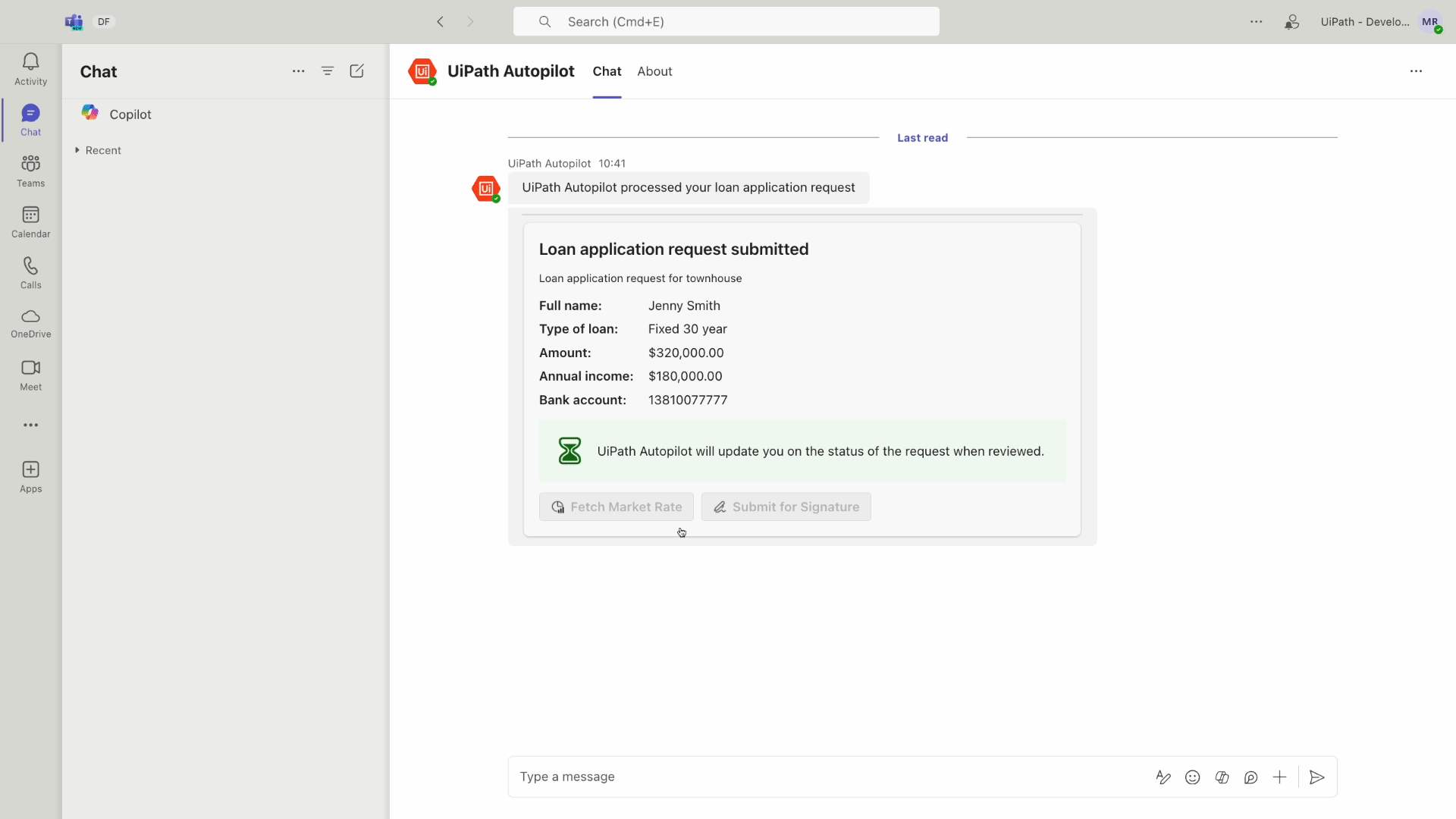The image size is (1456, 819).
Task: Click the Calendar sidebar icon
Action: [30, 221]
